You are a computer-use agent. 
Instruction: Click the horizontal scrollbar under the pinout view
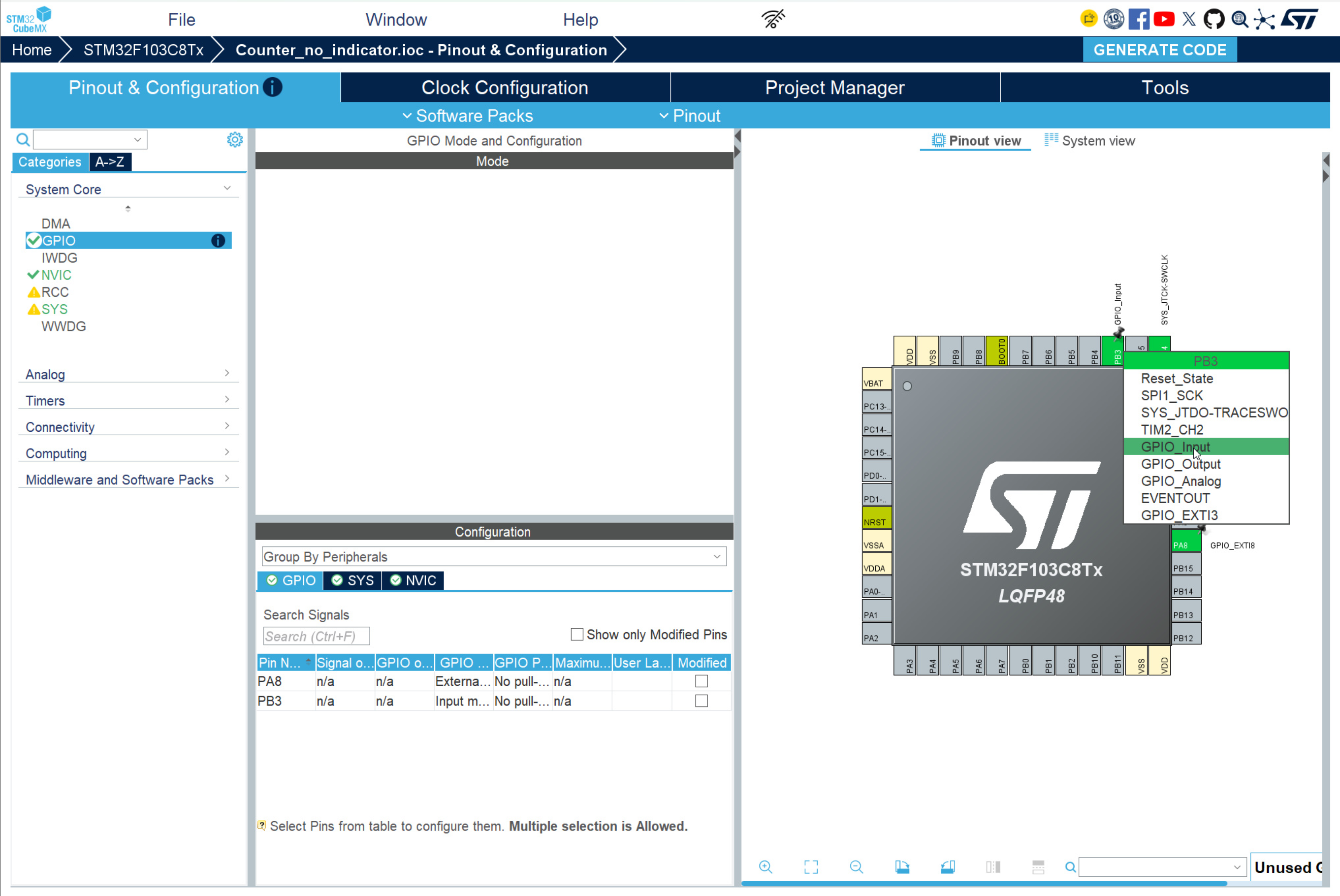click(x=984, y=884)
